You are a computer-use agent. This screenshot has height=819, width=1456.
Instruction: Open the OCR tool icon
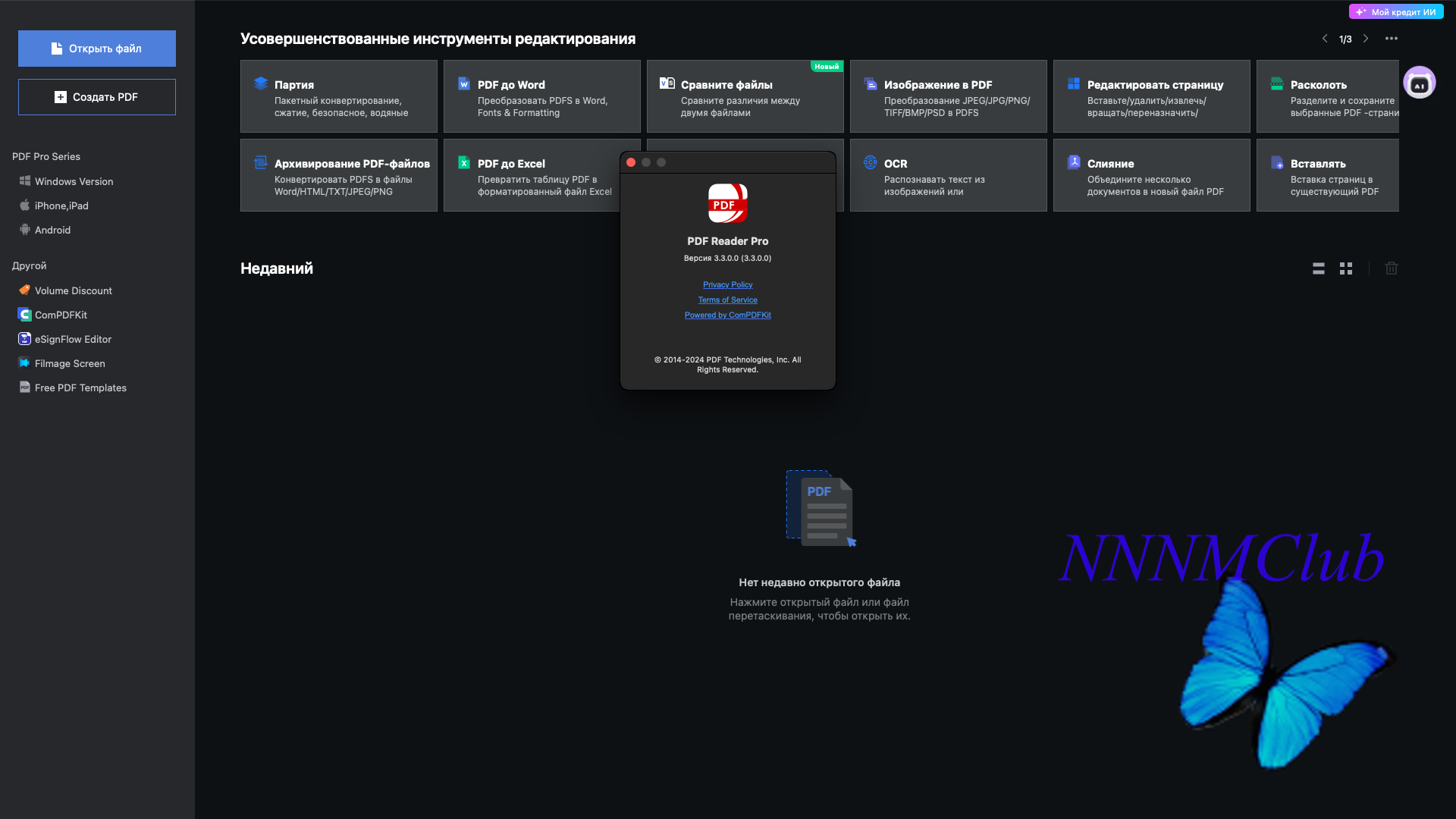point(871,162)
